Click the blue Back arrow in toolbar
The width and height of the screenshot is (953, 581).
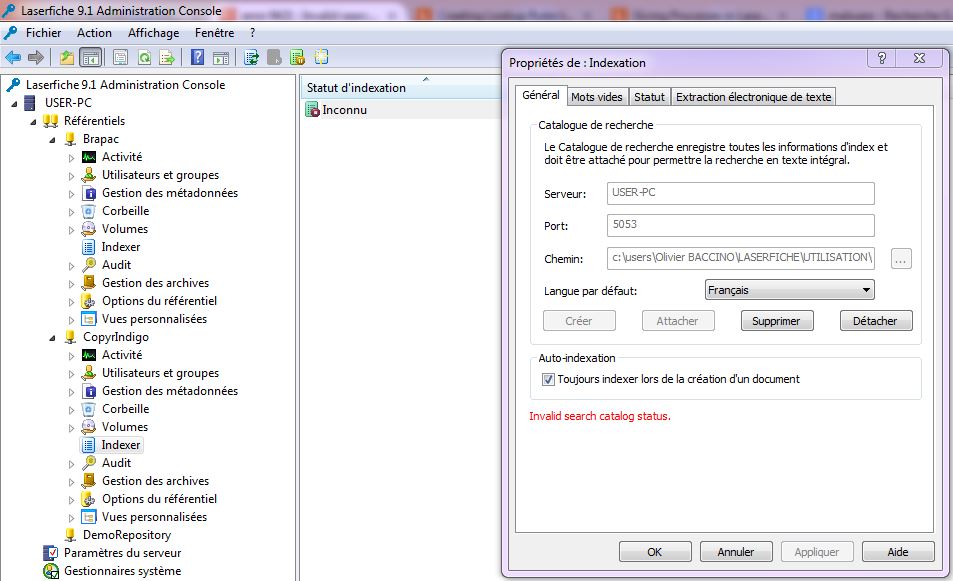(13, 58)
